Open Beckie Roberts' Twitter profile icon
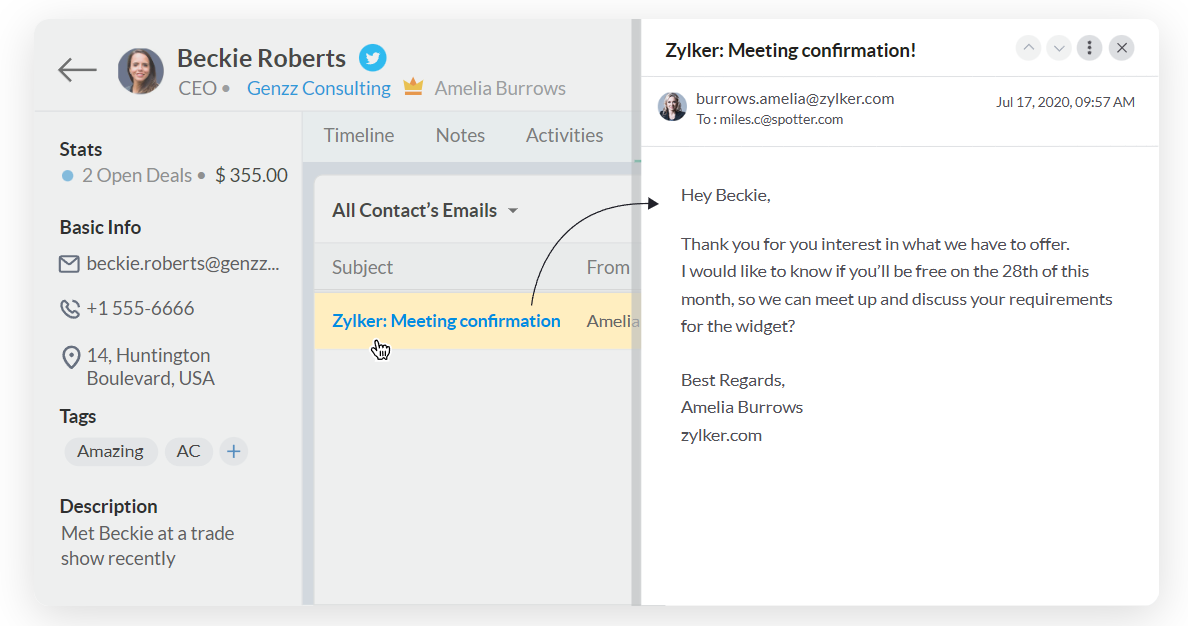1188x626 pixels. point(372,58)
